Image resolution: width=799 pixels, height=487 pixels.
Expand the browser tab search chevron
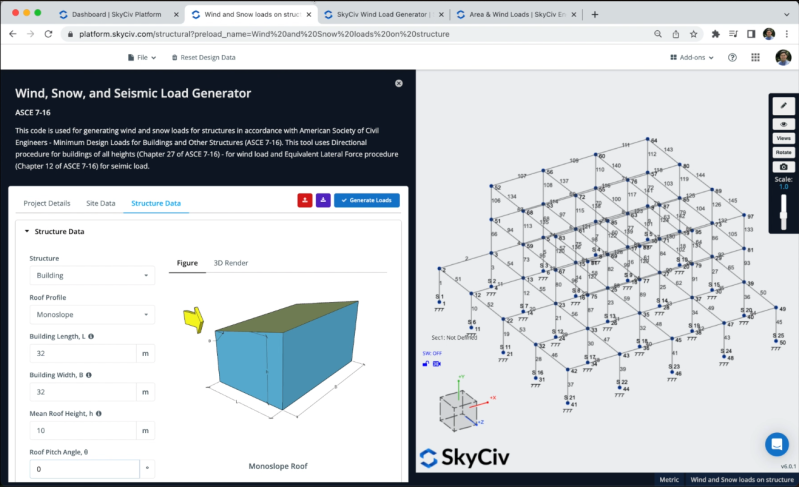[x=786, y=14]
